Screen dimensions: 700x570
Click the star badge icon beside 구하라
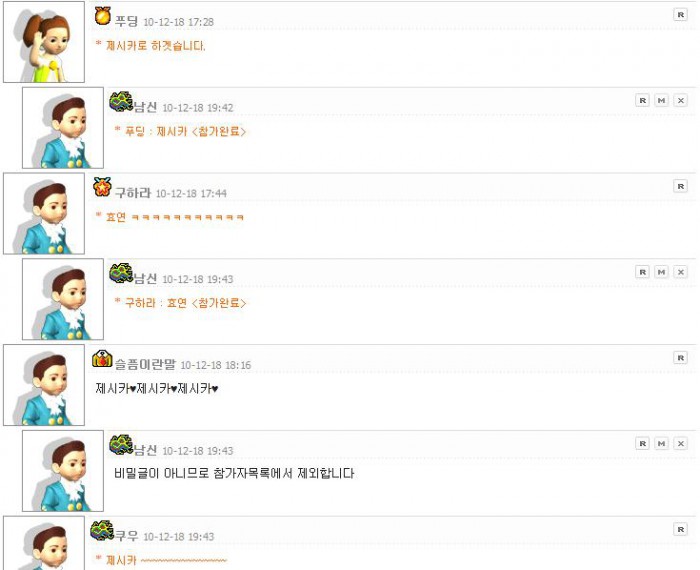102,187
